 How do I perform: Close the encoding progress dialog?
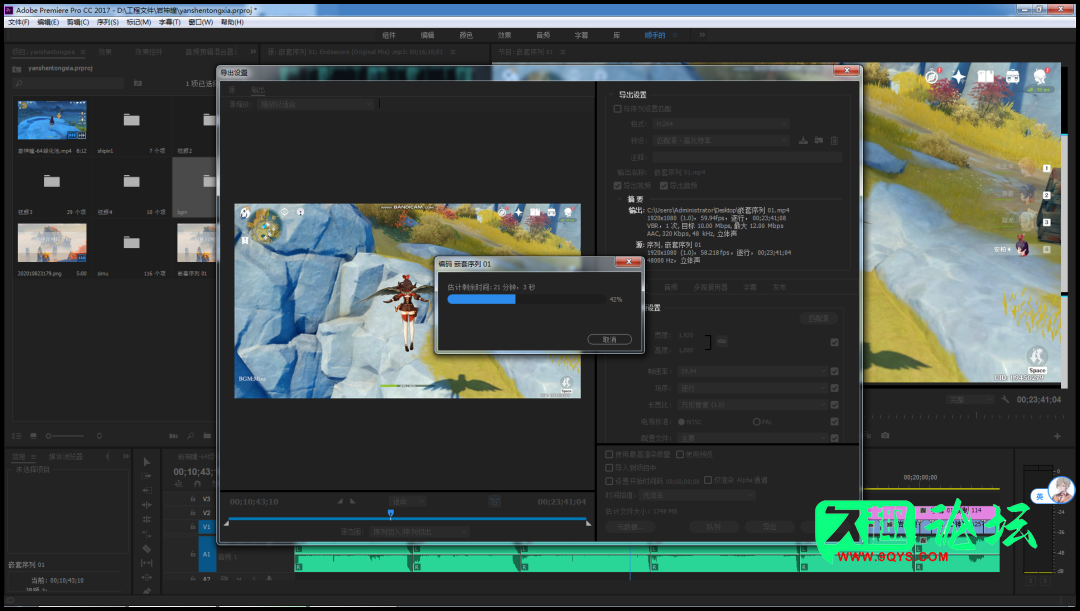click(x=628, y=262)
